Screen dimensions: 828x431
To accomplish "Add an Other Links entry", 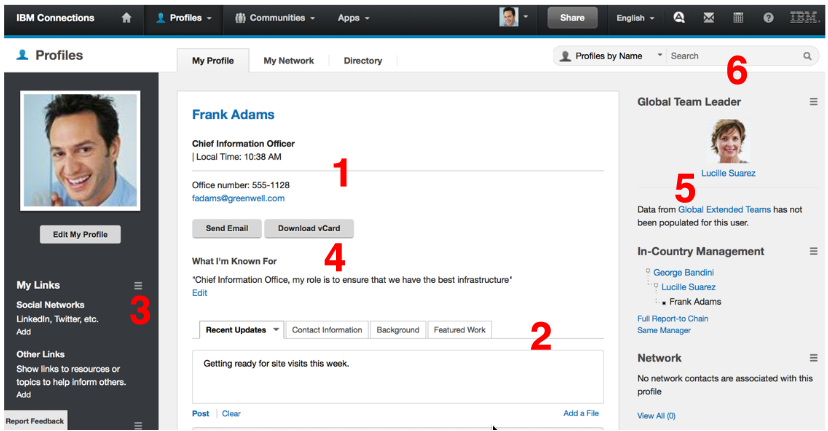I will (23, 395).
